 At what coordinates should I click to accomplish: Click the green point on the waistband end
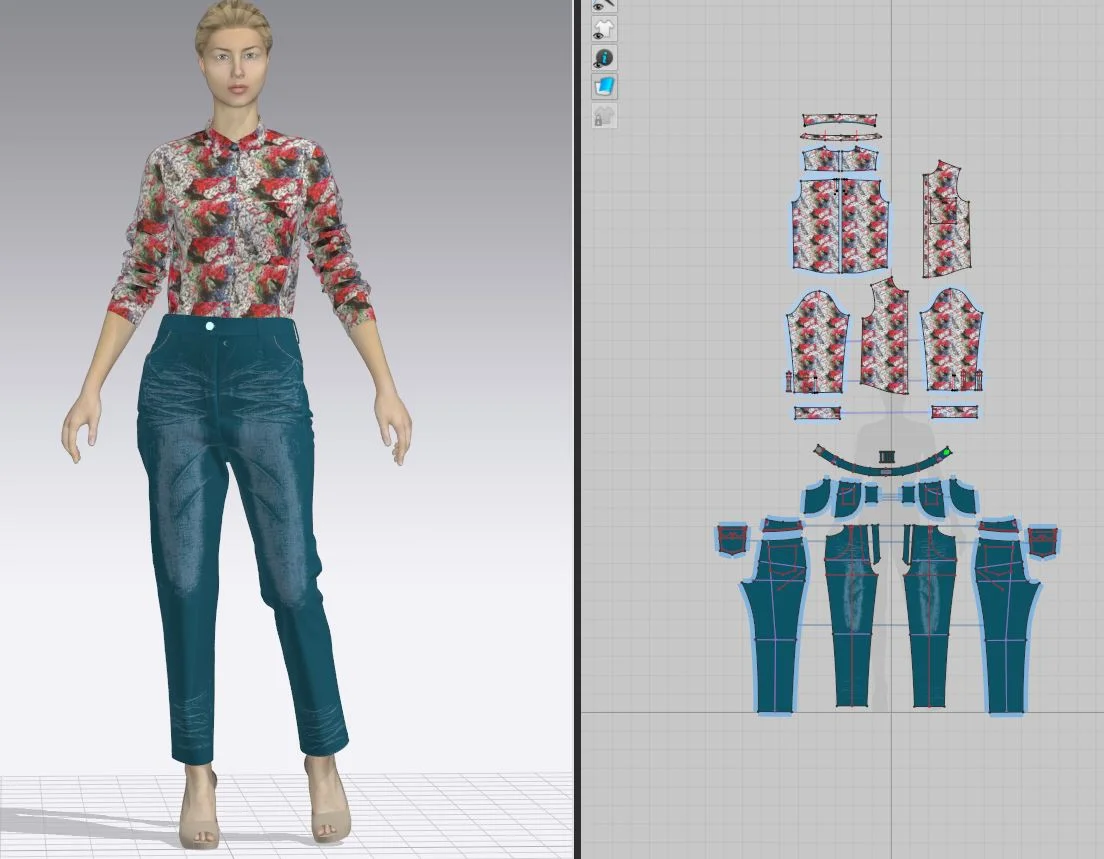click(946, 451)
